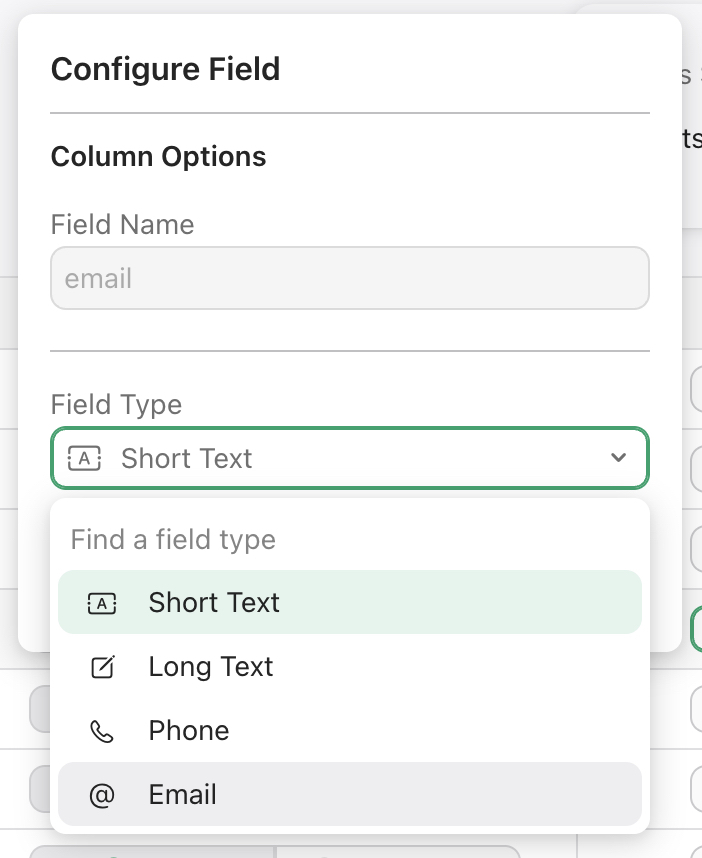Click the 'Column Options' section heading
This screenshot has width=702, height=858.
[x=158, y=156]
